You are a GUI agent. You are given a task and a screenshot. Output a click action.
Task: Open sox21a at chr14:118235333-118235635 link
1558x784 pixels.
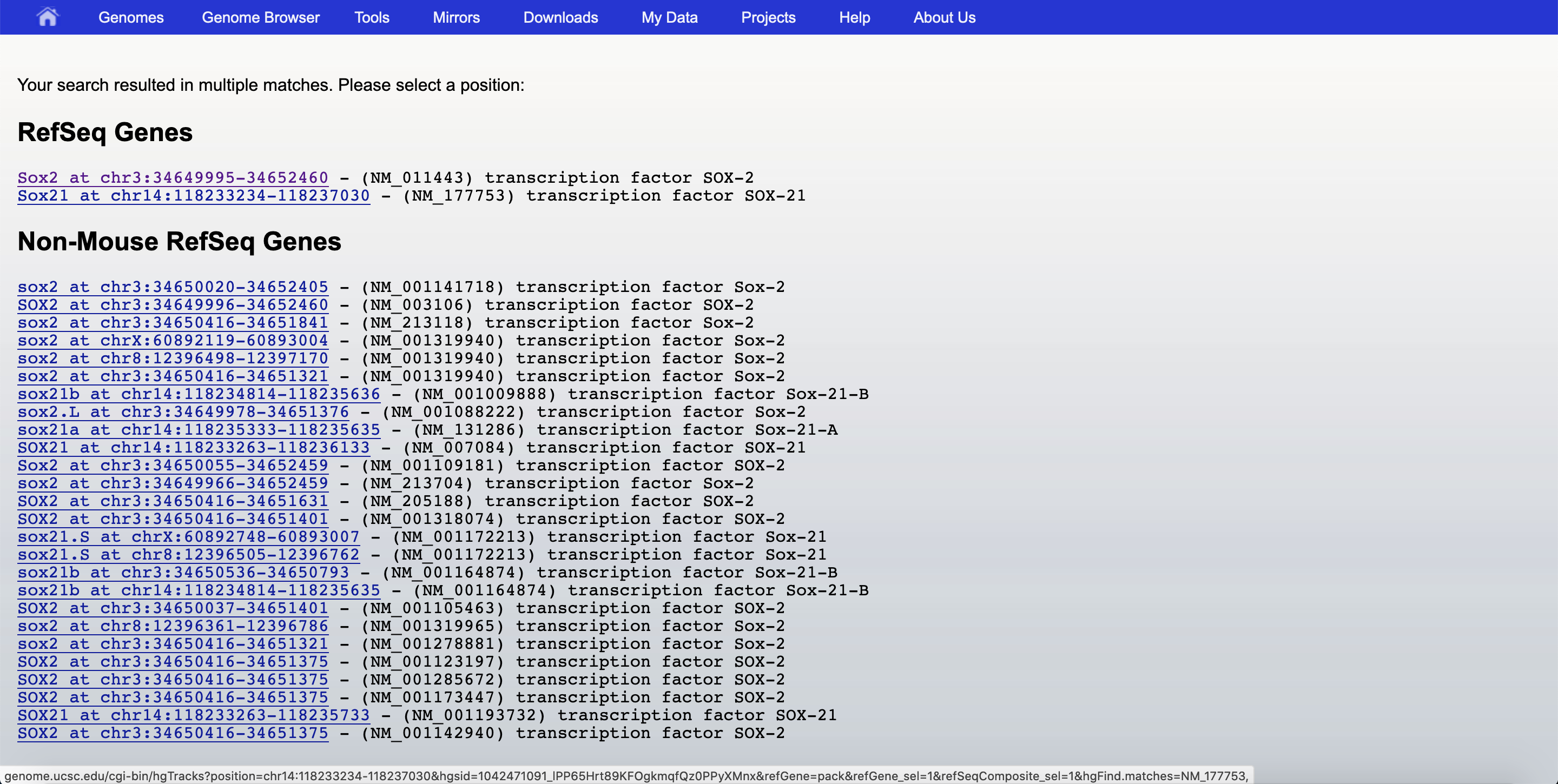coord(199,430)
